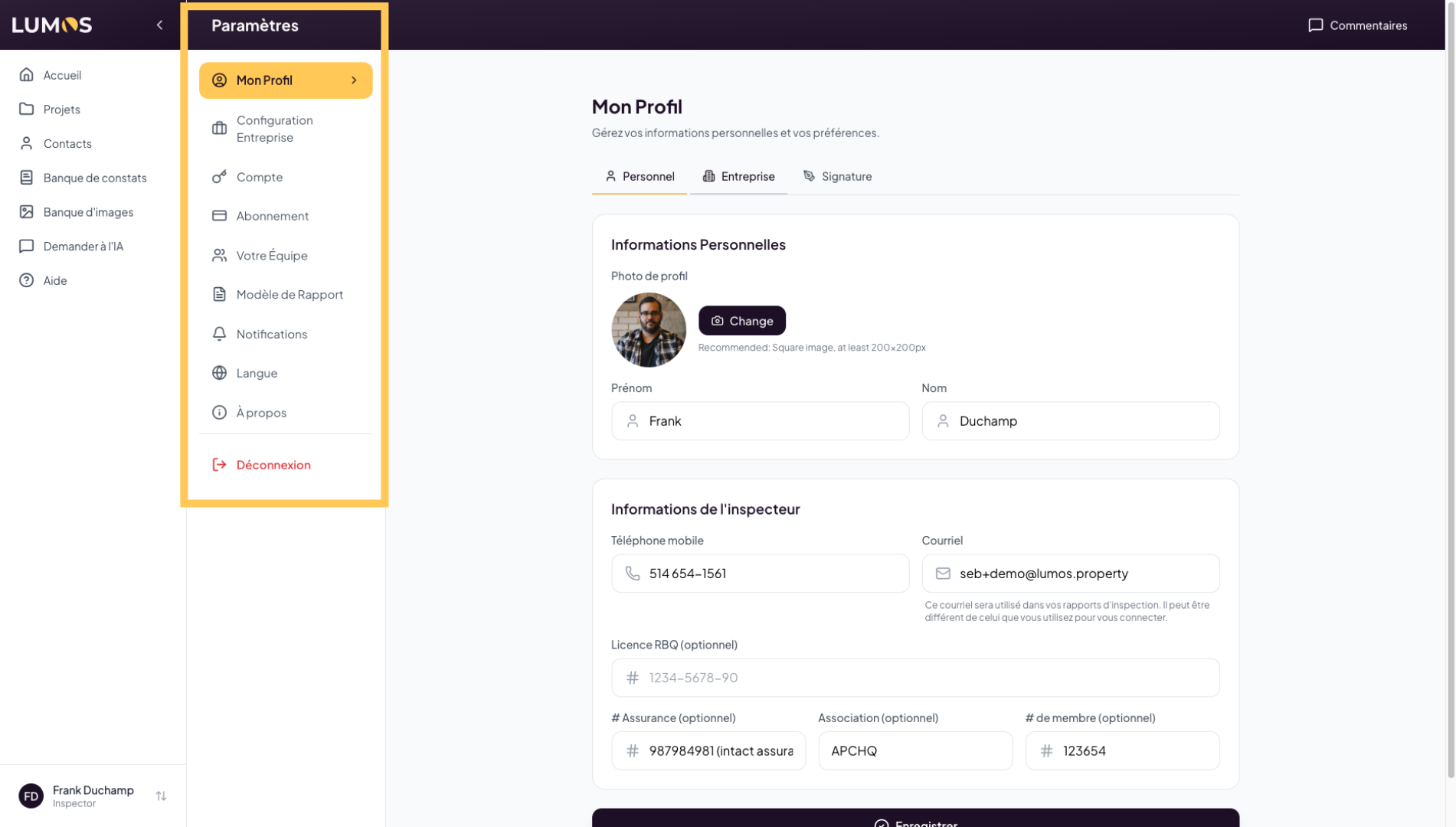
Task: Click the Compte key icon
Action: coord(219,177)
